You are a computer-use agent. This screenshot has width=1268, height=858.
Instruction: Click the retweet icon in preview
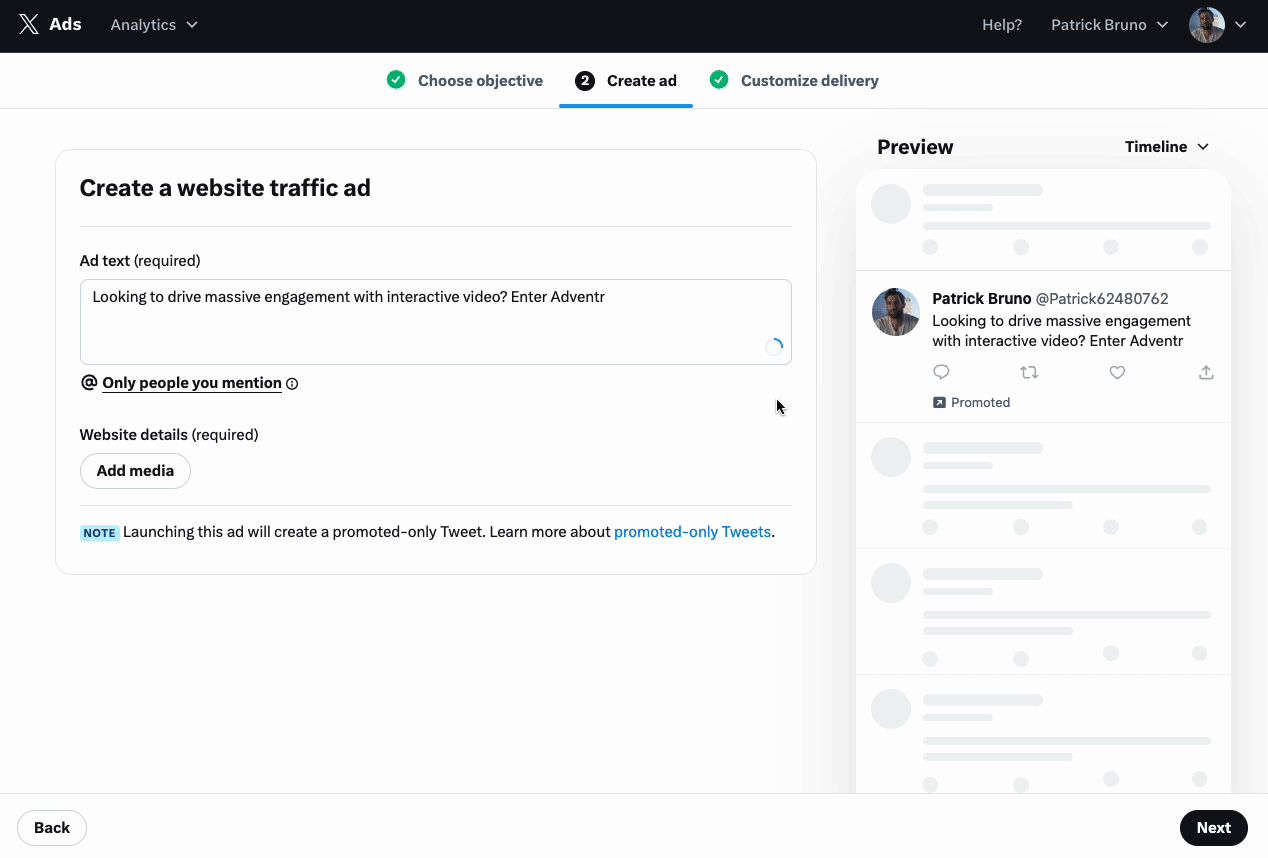pos(1029,372)
